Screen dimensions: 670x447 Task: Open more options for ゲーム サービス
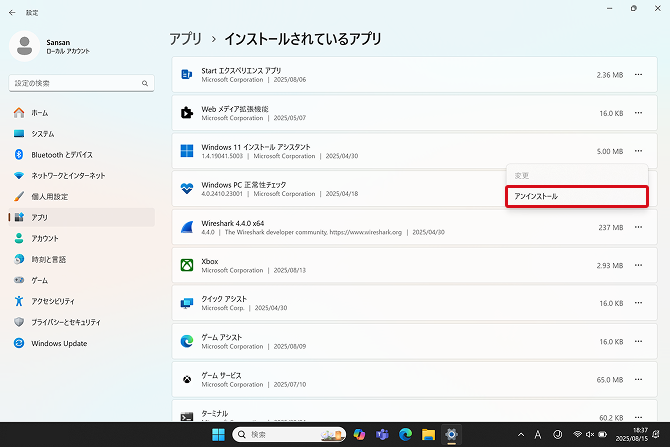(x=638, y=380)
